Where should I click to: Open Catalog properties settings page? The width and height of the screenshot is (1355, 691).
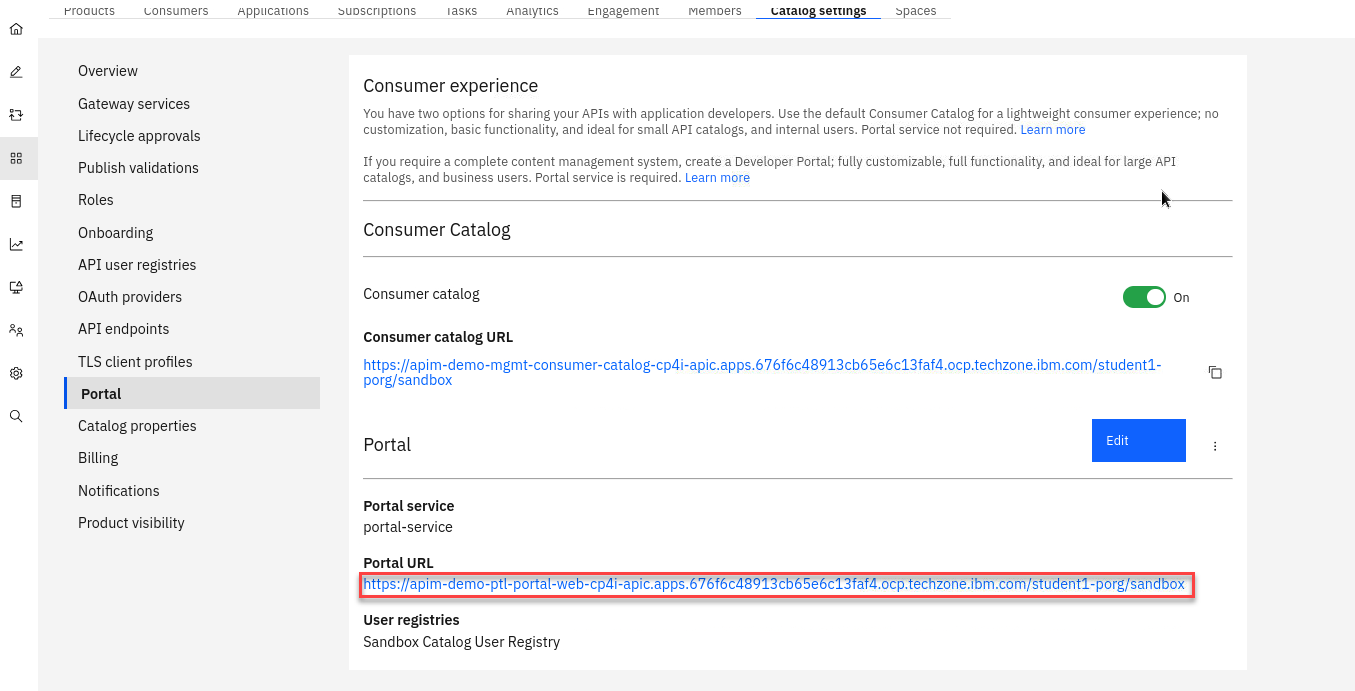(137, 426)
